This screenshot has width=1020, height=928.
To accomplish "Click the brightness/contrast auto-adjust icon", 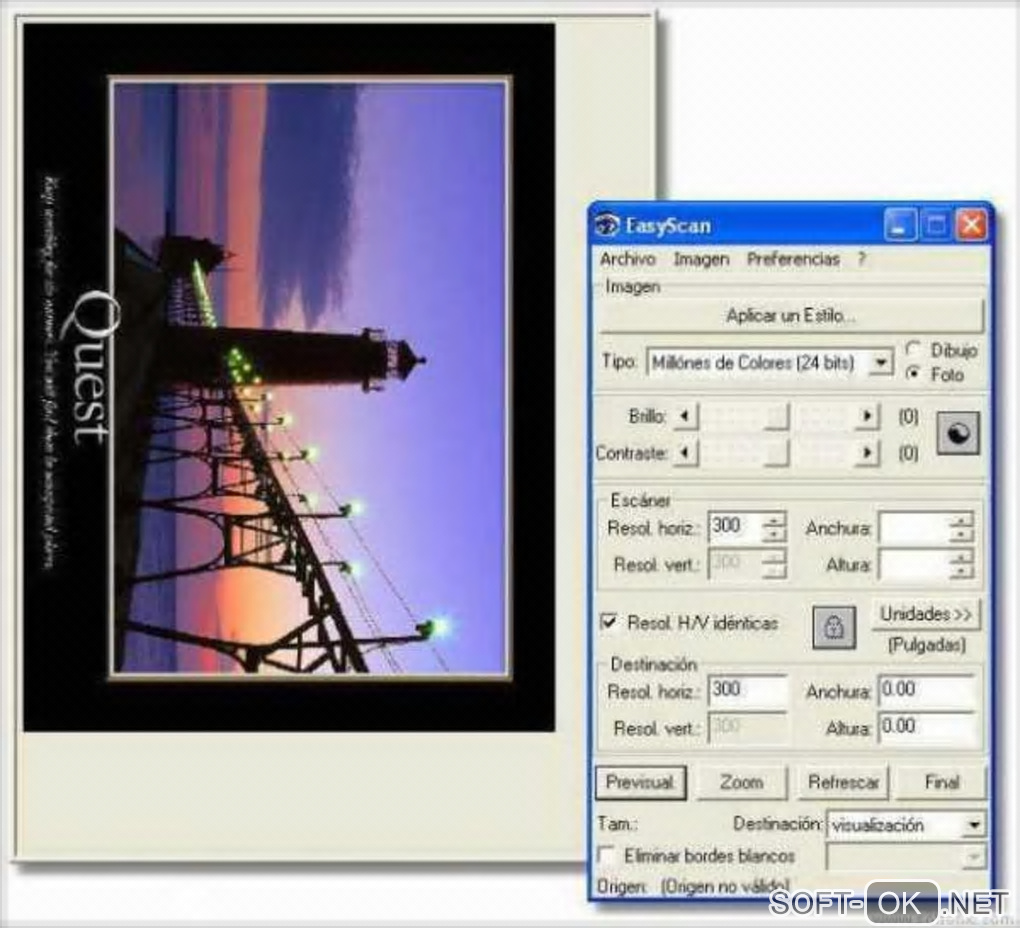I will [x=958, y=433].
